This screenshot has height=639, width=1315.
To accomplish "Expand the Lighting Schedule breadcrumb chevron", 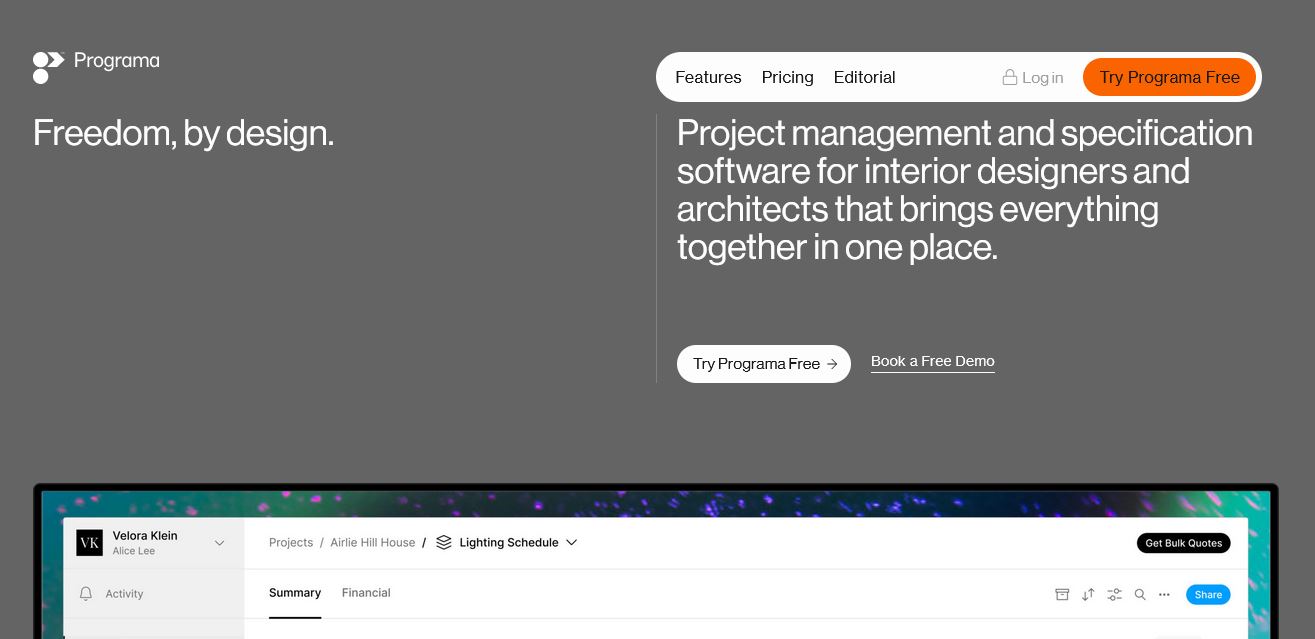I will 571,542.
